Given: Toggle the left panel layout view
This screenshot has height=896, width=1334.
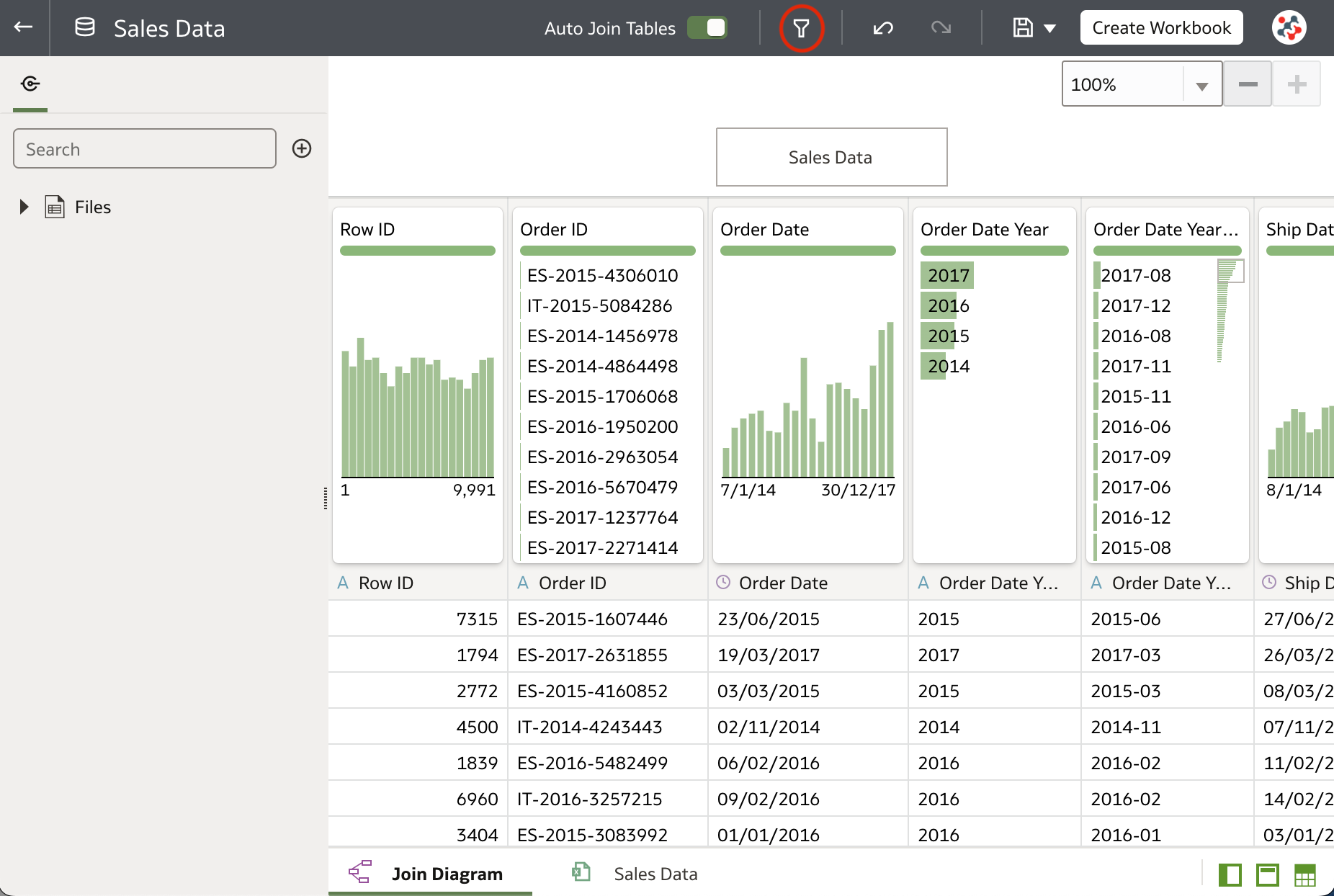Looking at the screenshot, I should point(1230,875).
